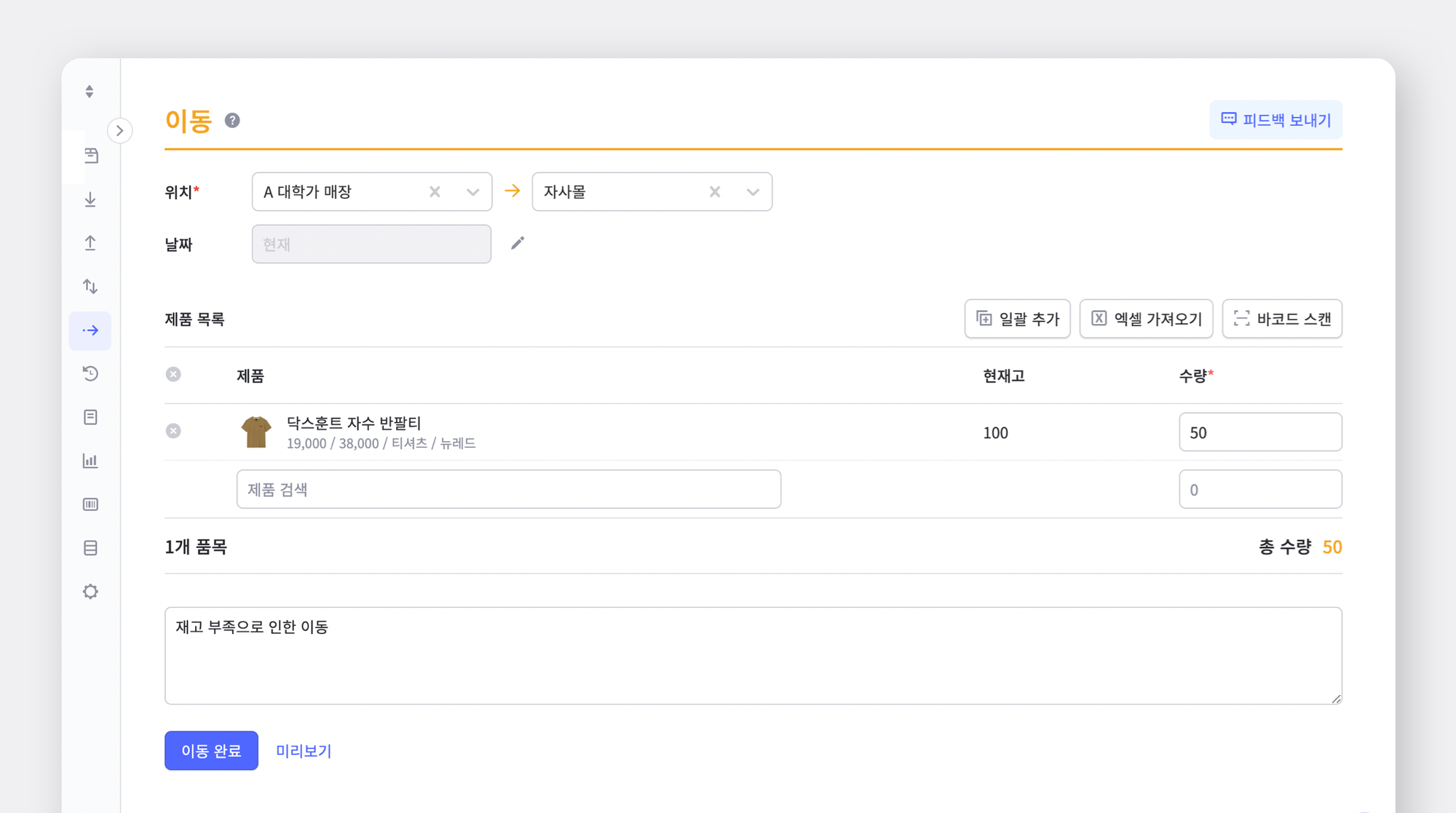Click the 피드백 보내기 button
The image size is (1456, 813).
[x=1275, y=119]
